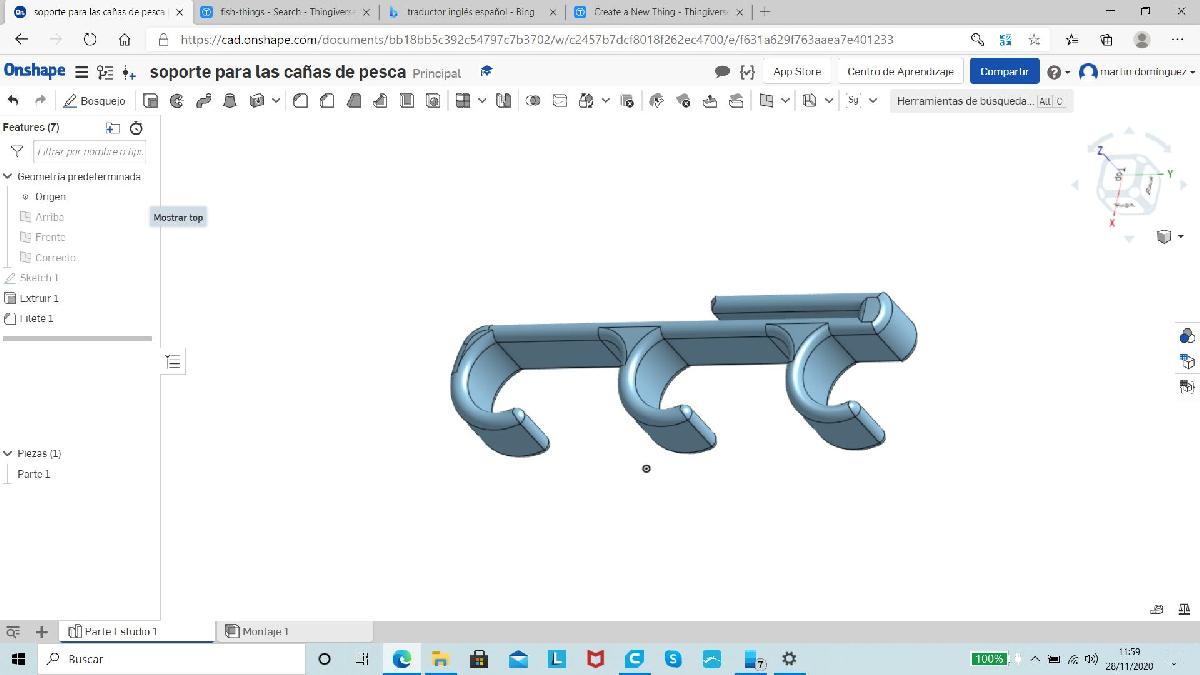Click the undo arrow
Viewport: 1200px width, 675px height.
13,101
